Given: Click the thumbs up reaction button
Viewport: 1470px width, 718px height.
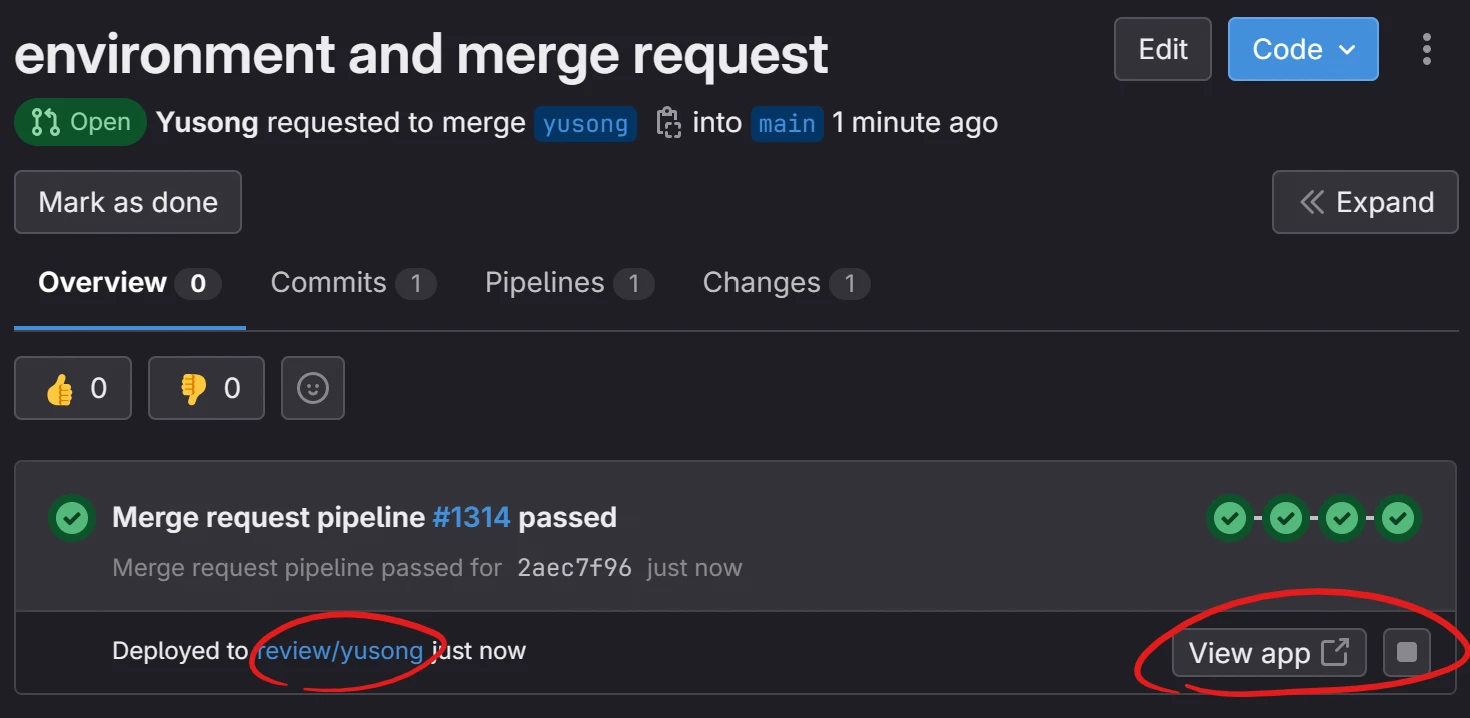Looking at the screenshot, I should pos(73,388).
